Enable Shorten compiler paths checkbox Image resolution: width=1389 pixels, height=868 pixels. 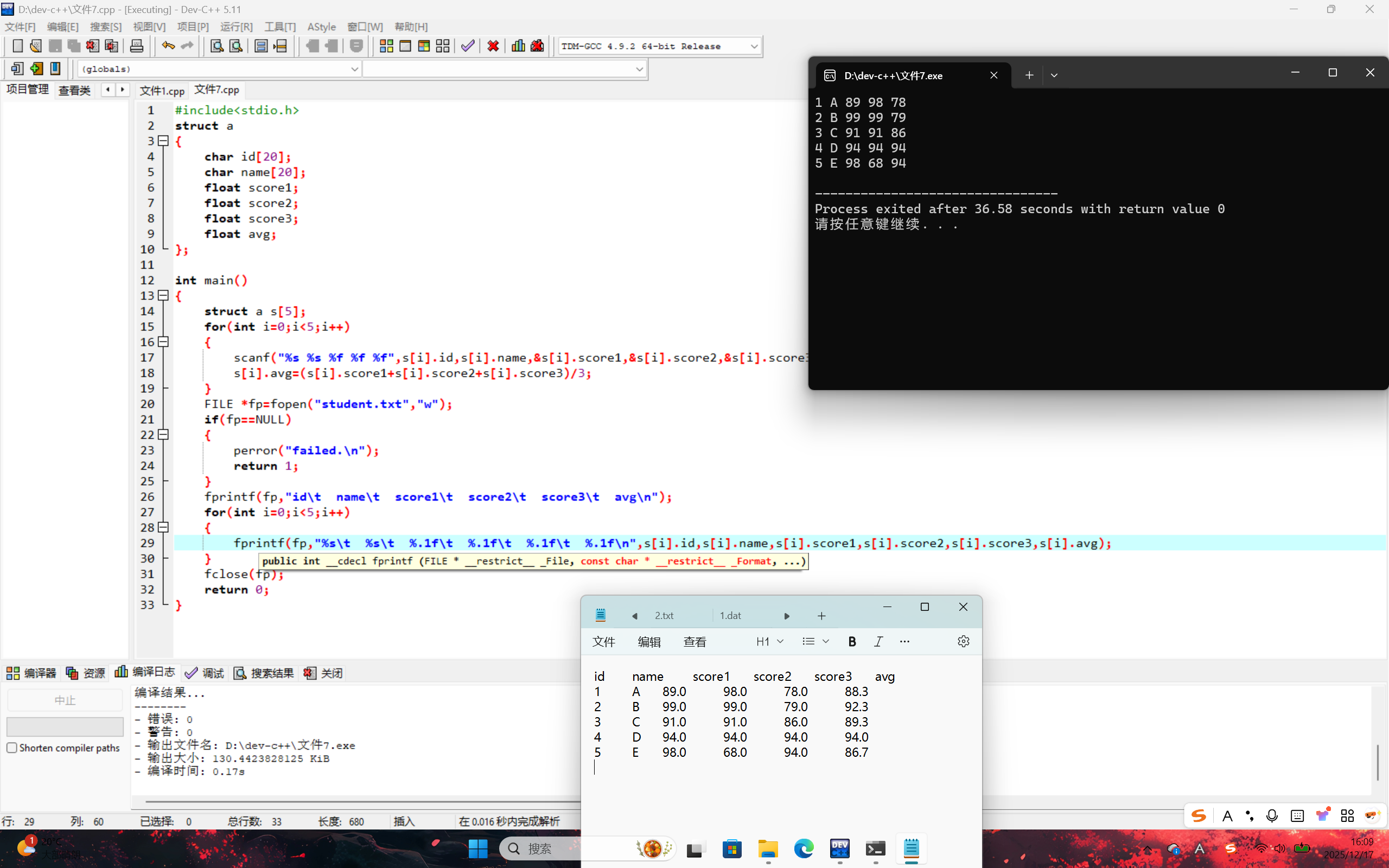click(x=12, y=748)
